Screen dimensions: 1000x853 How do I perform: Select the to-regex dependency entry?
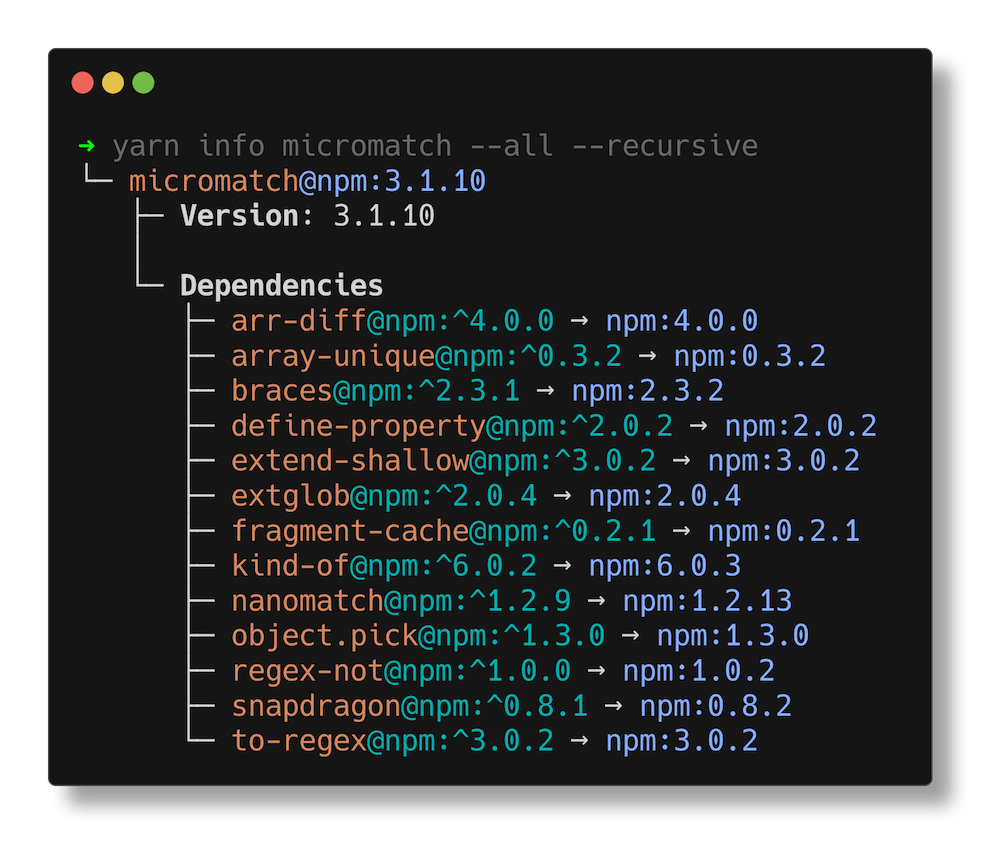point(494,741)
